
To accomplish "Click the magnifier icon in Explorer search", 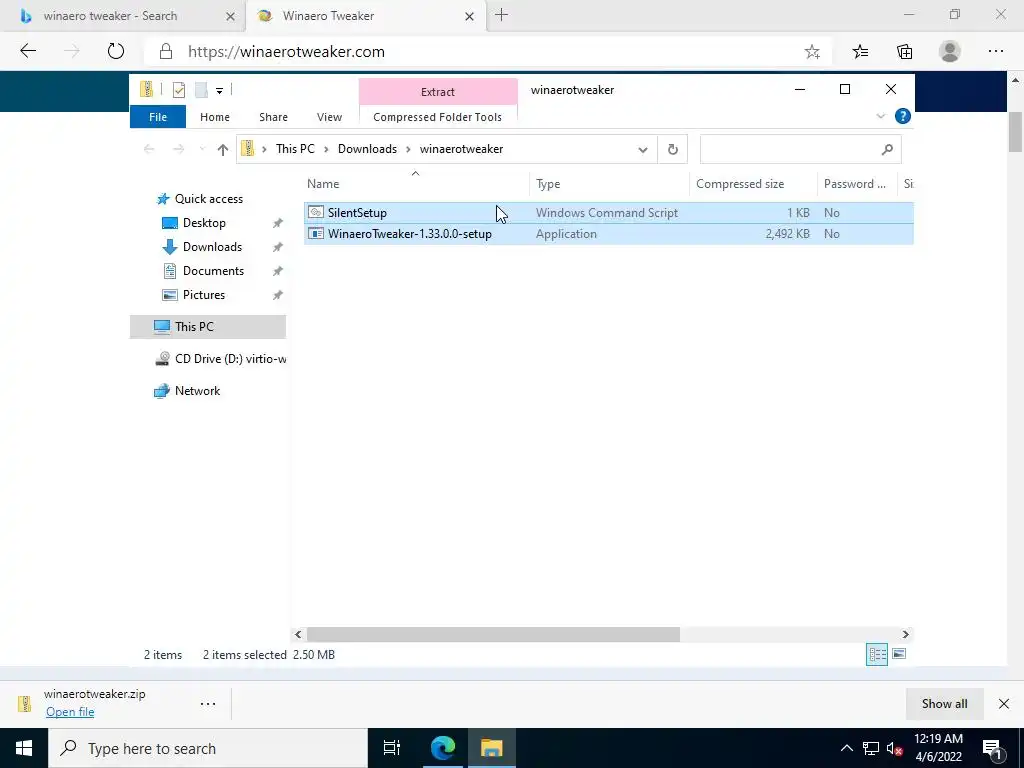I will (887, 150).
